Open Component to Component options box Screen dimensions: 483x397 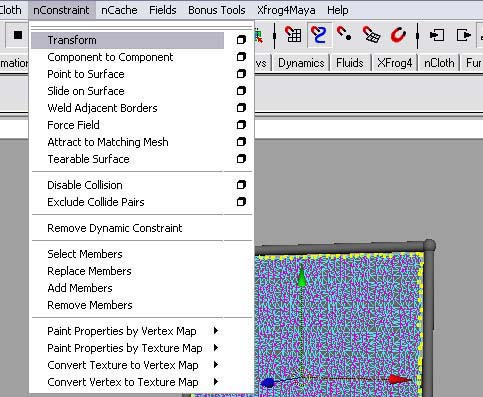(x=241, y=57)
